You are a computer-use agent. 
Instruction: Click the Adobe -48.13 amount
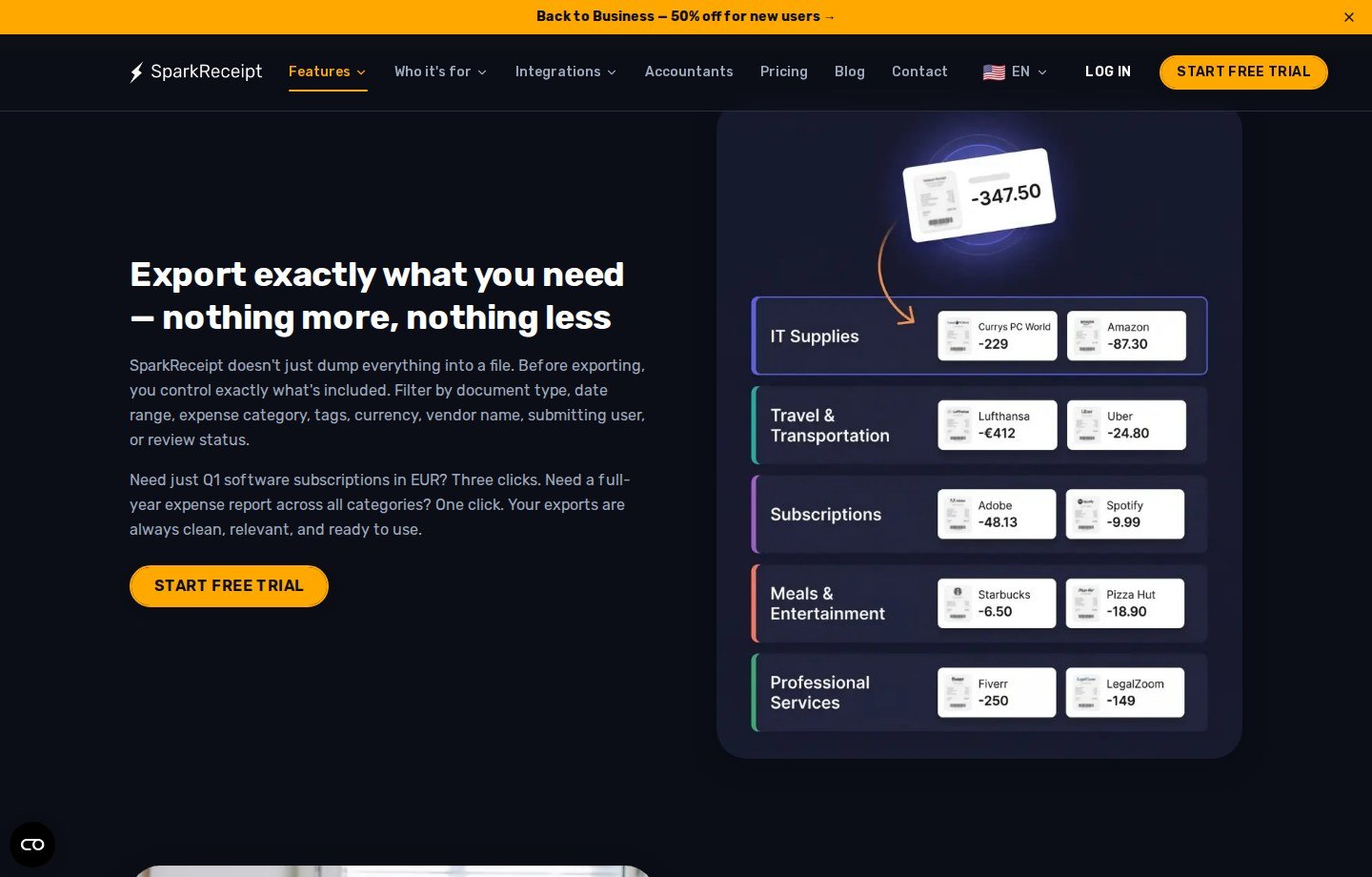point(998,523)
